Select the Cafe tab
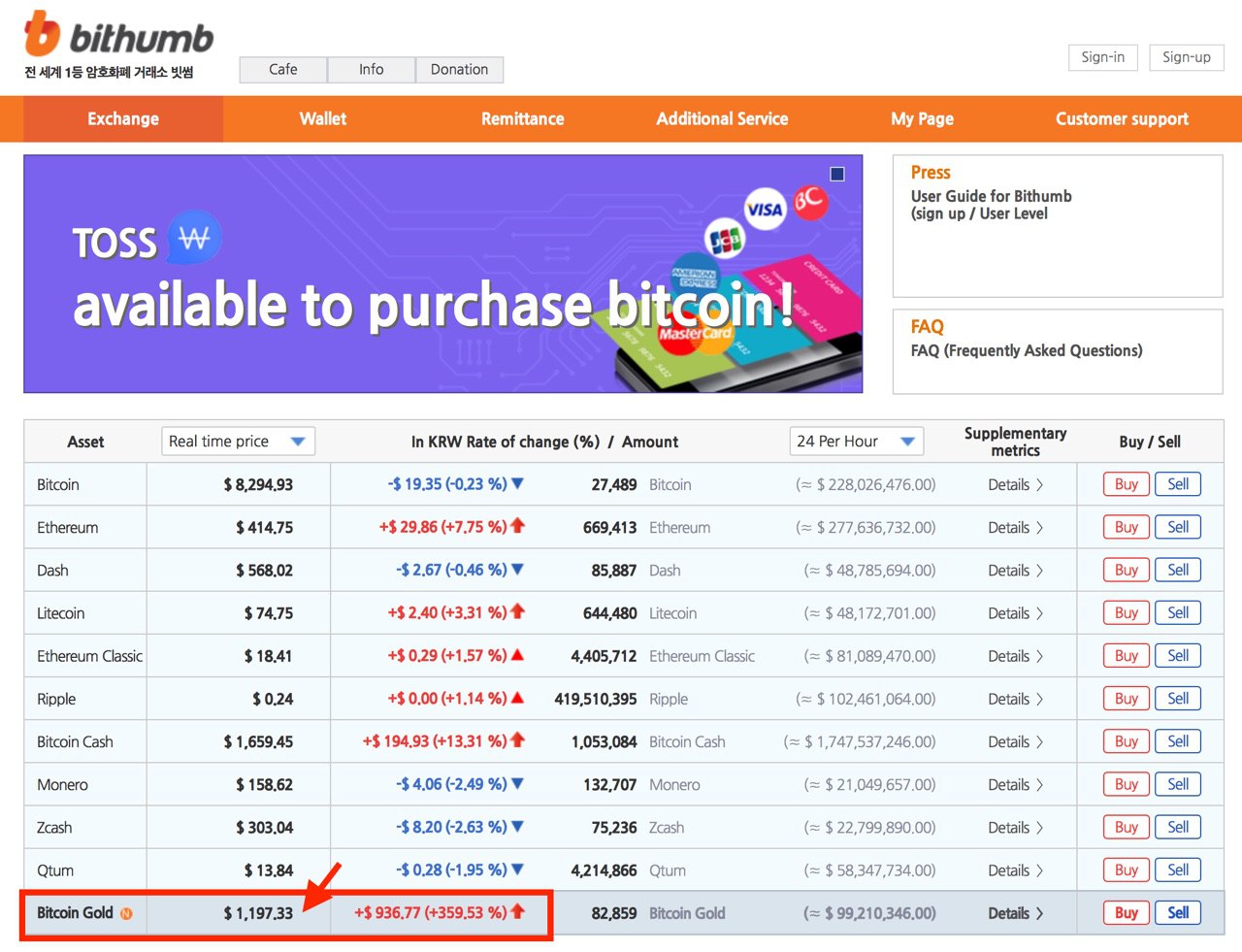This screenshot has height=952, width=1242. (283, 70)
